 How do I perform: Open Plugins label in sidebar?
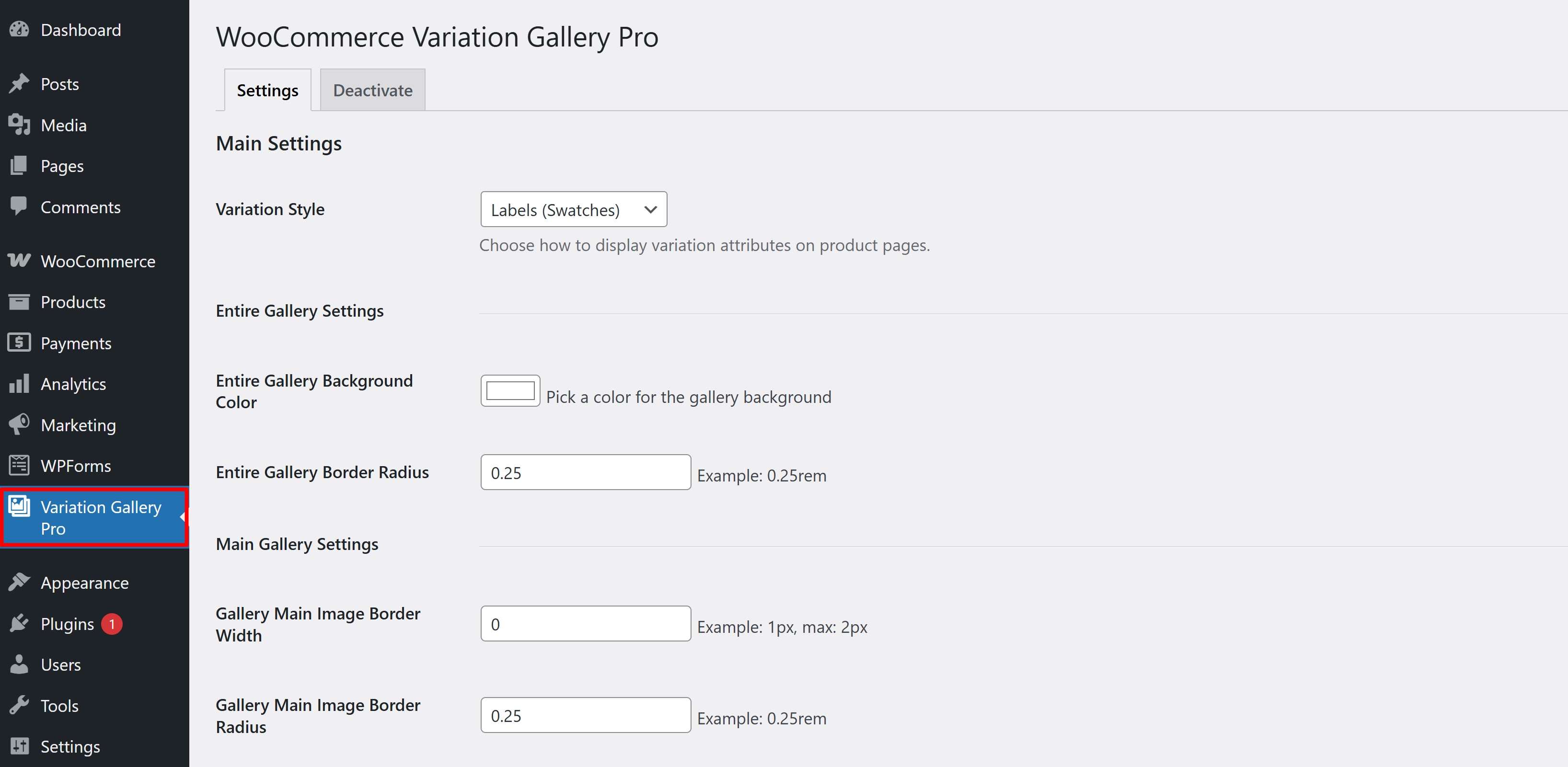point(67,624)
